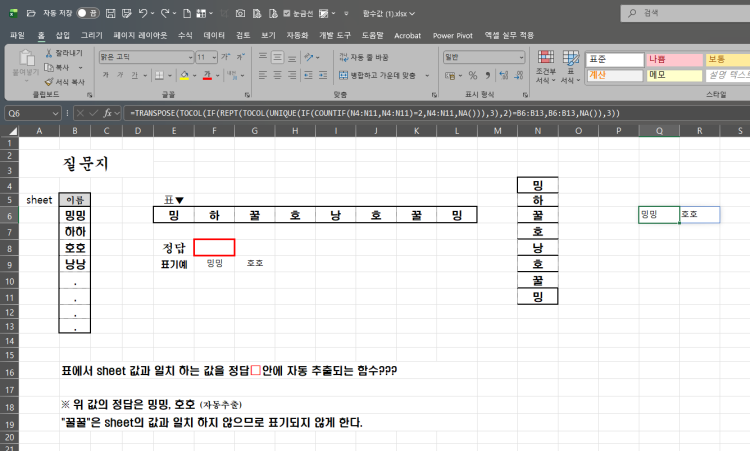Image resolution: width=750 pixels, height=451 pixels.
Task: Toggle the AutoSave switch
Action: coord(87,13)
